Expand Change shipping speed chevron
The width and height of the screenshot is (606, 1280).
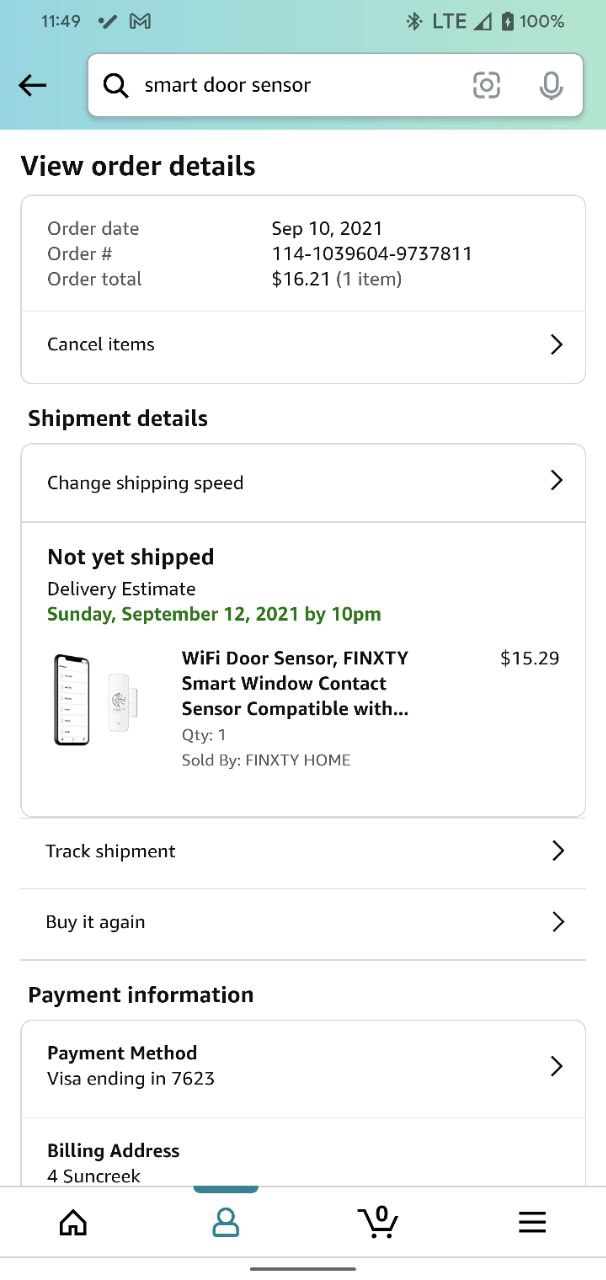[x=557, y=481]
